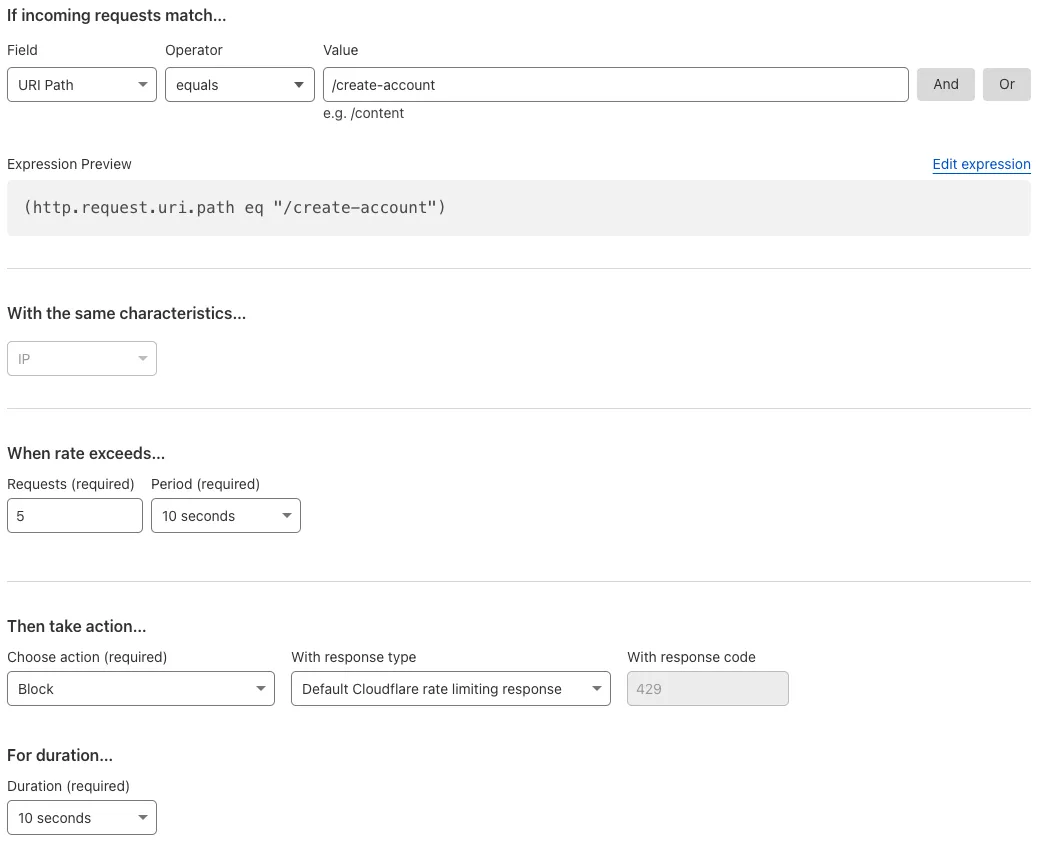Click the IP characteristics dropdown arrow
This screenshot has height=842, width=1048.
click(143, 357)
